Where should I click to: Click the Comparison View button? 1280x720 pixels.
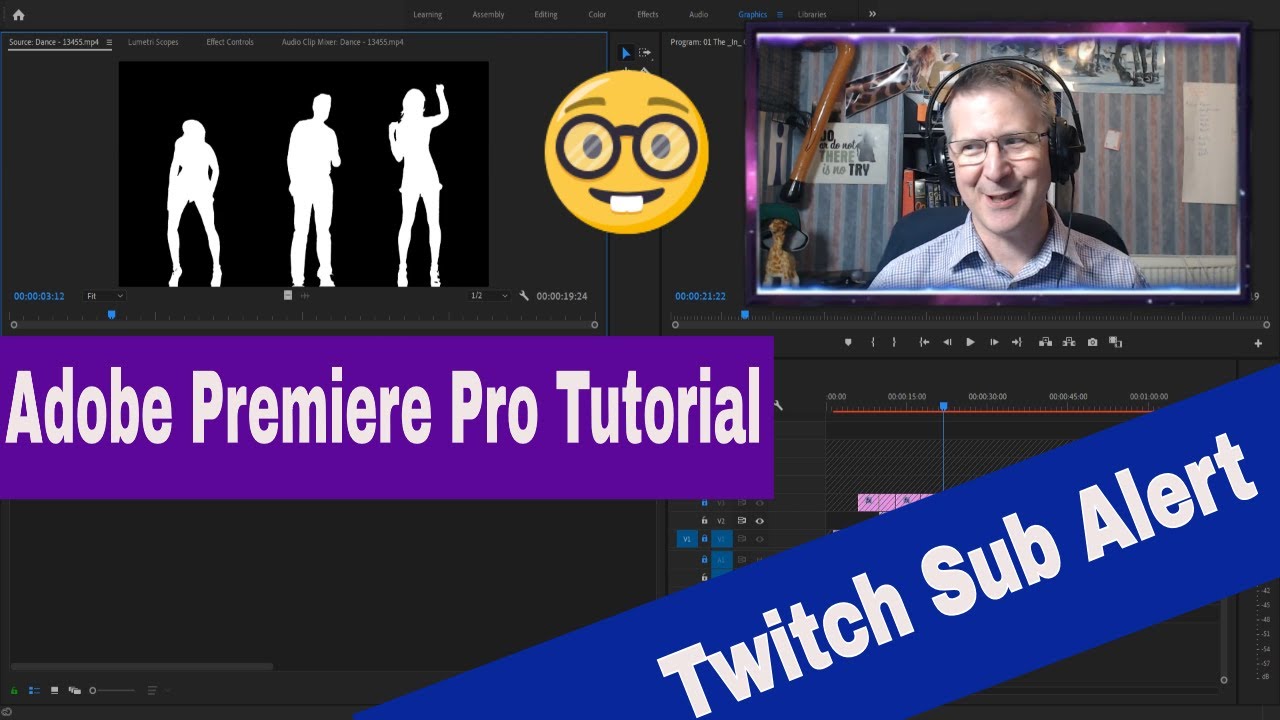point(1115,342)
